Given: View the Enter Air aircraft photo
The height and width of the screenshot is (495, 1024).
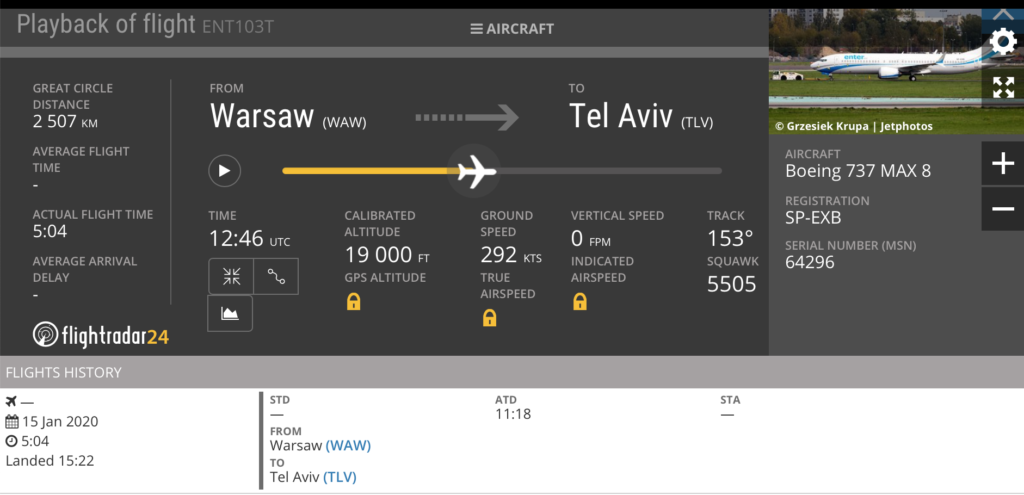Looking at the screenshot, I should [x=875, y=71].
